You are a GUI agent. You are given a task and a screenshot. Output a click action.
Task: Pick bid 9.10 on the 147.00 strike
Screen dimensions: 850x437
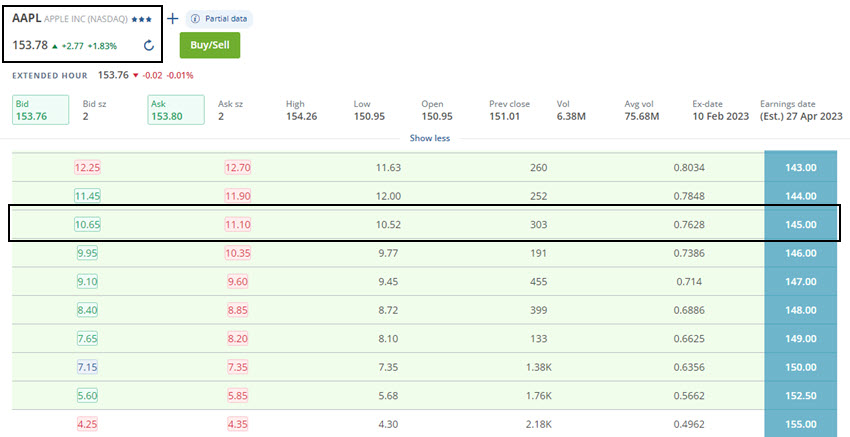pyautogui.click(x=87, y=282)
